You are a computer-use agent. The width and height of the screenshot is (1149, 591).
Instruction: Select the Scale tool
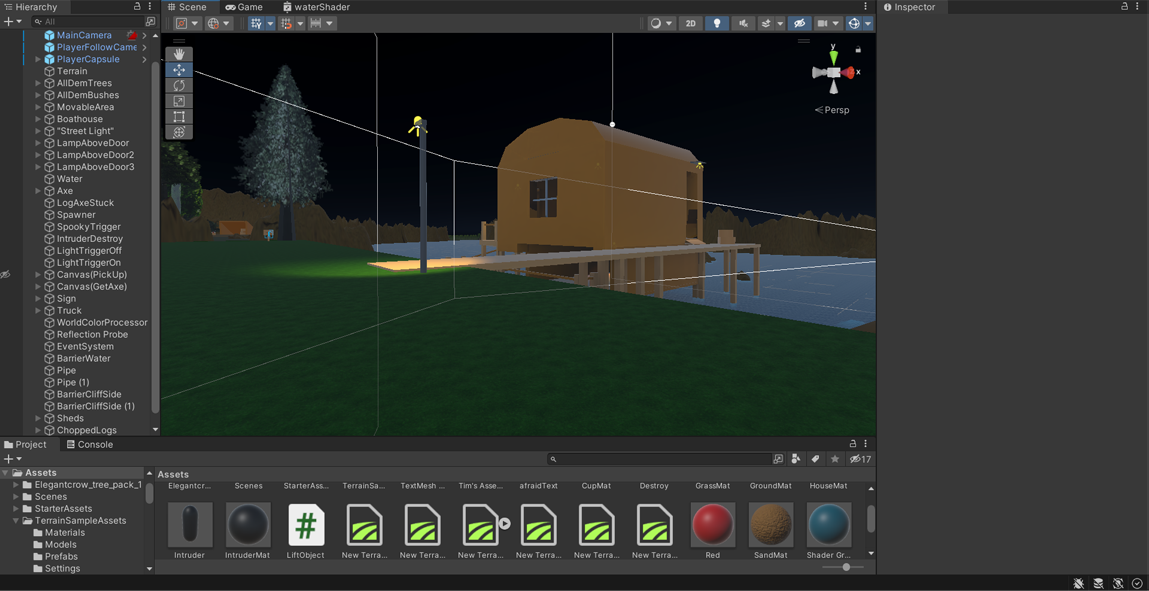pyautogui.click(x=179, y=101)
